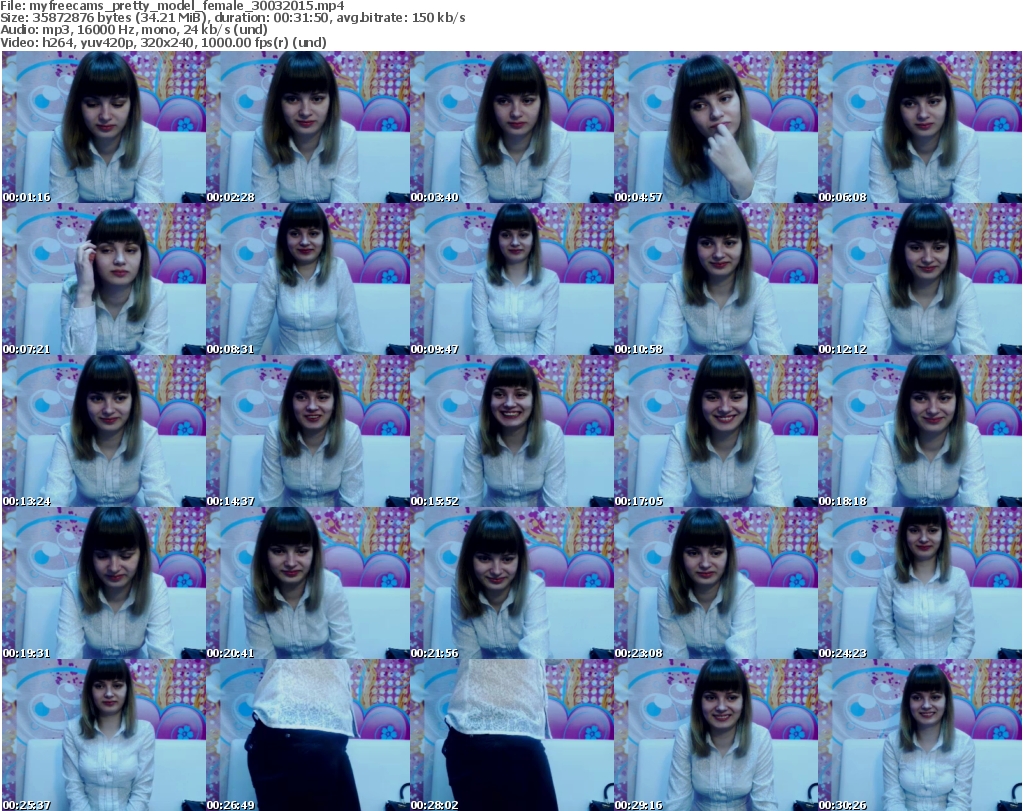Image resolution: width=1024 pixels, height=811 pixels.
Task: Click the Audio mp3 info line
Action: point(134,30)
